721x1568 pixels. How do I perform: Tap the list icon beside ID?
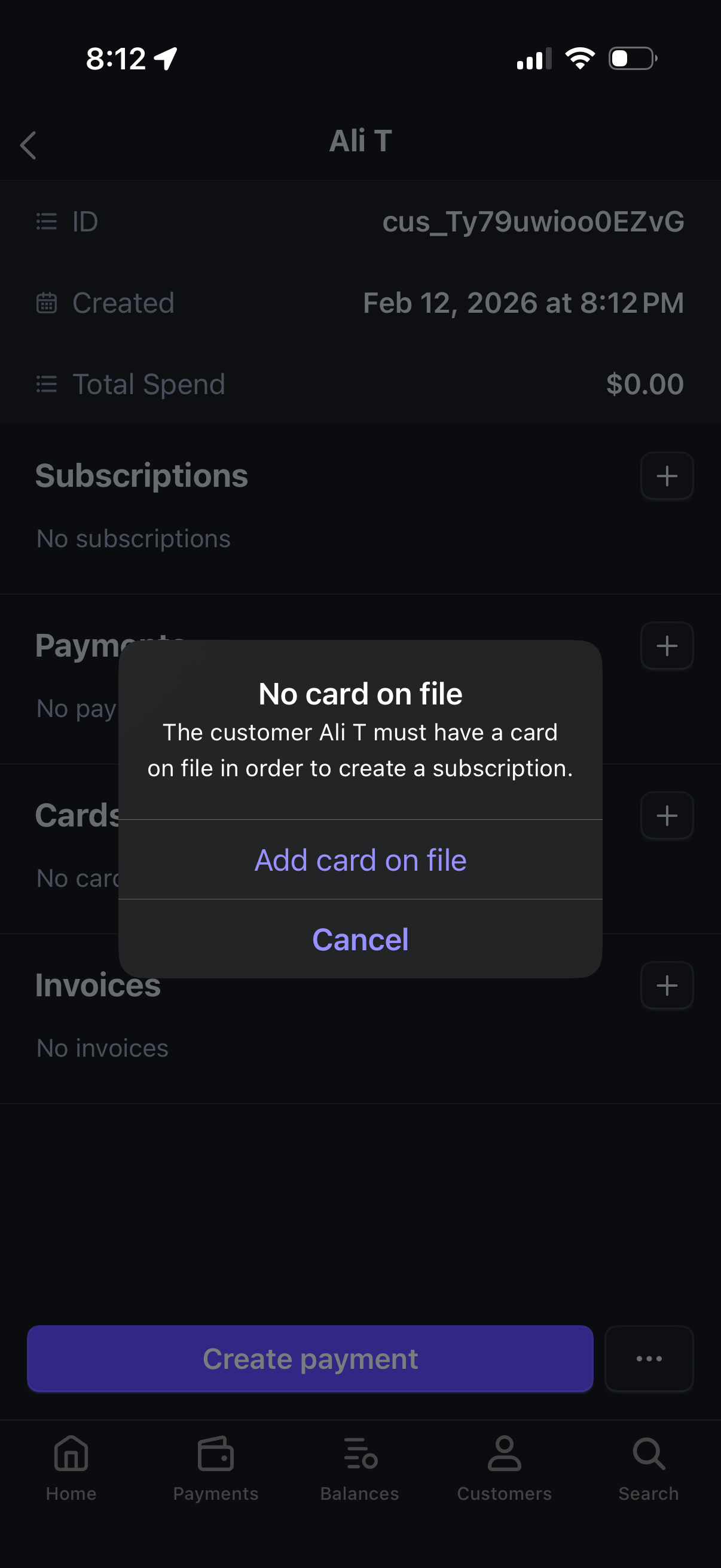pos(46,221)
